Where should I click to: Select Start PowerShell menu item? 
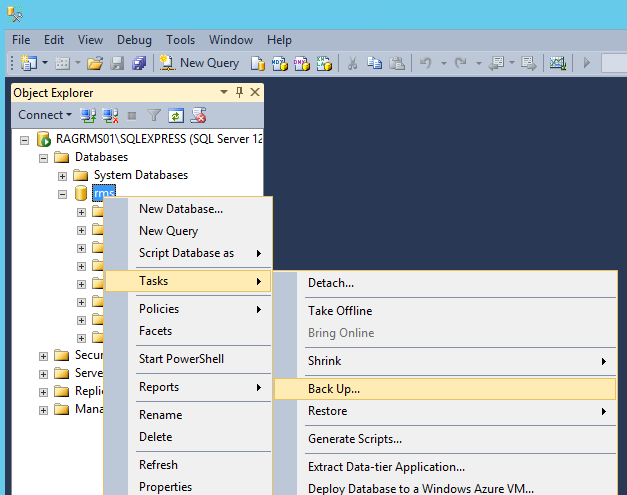click(188, 359)
